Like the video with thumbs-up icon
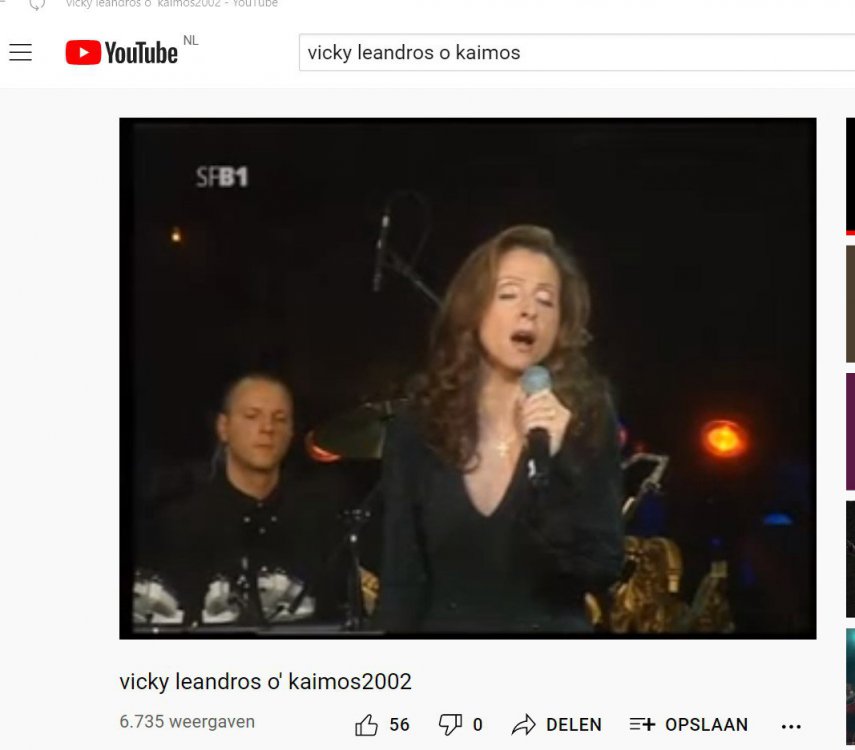Screen dimensions: 855x750 pos(366,725)
